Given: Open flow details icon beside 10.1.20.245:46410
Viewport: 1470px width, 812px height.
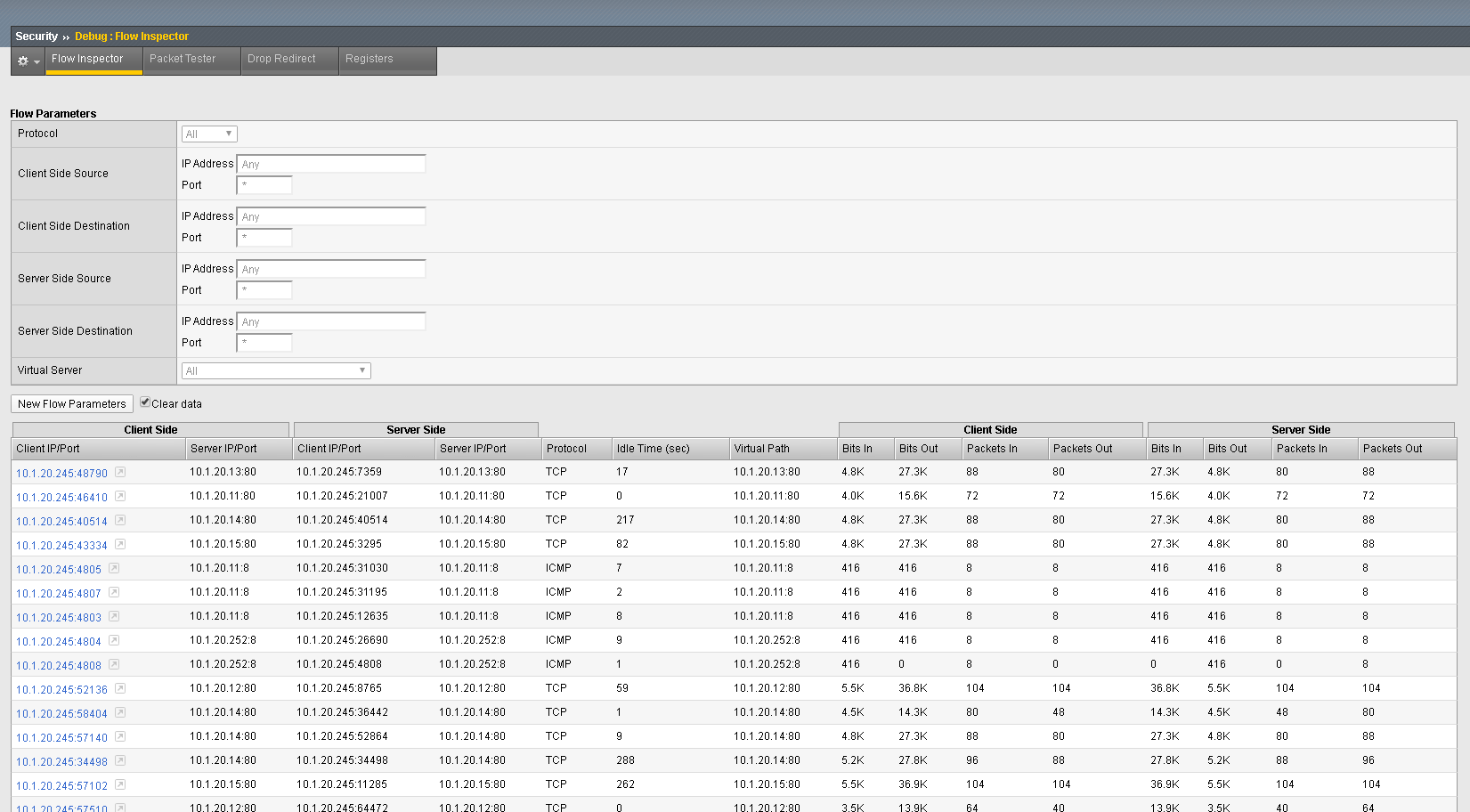Looking at the screenshot, I should [x=120, y=496].
